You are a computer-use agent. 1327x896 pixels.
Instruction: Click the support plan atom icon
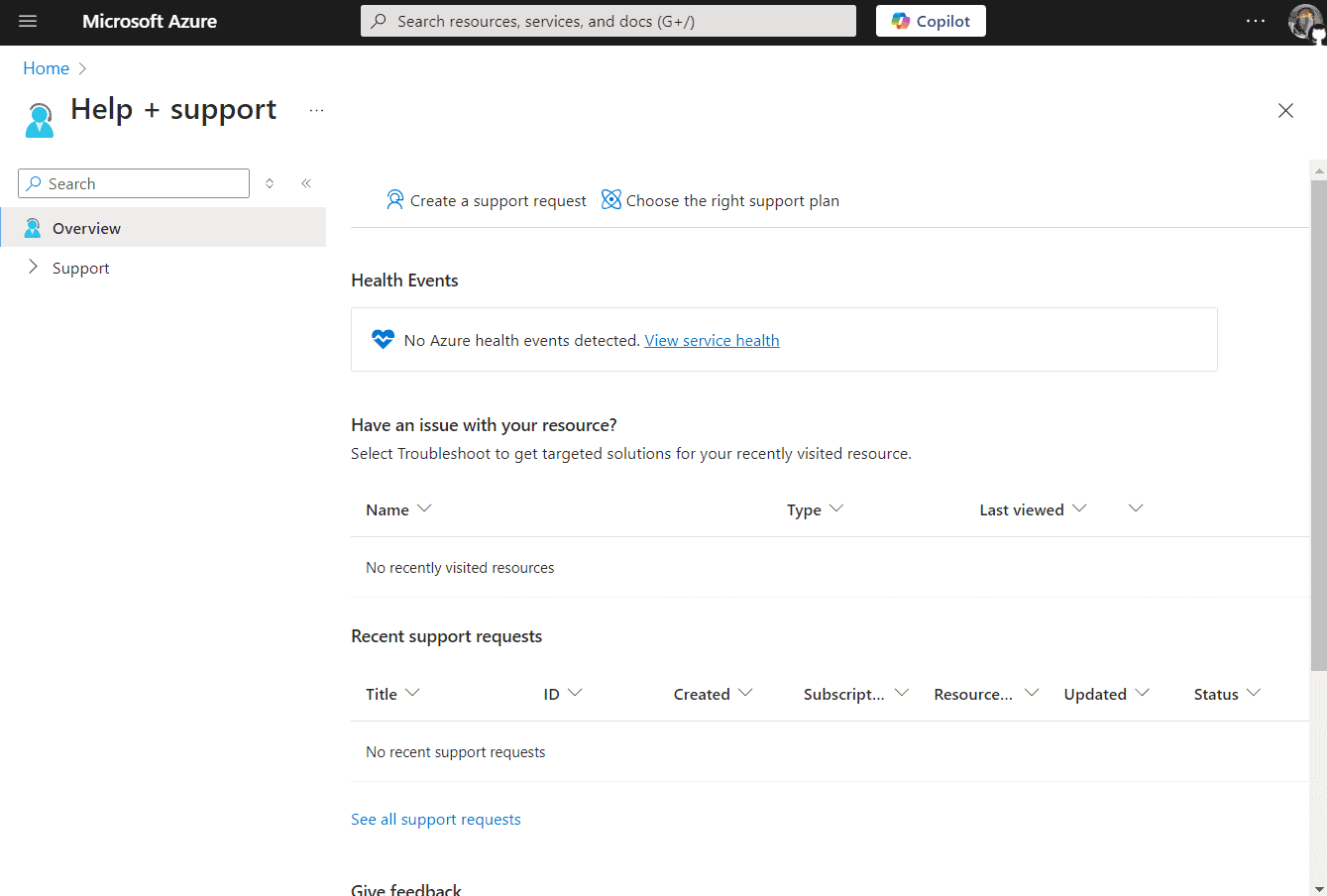tap(611, 199)
